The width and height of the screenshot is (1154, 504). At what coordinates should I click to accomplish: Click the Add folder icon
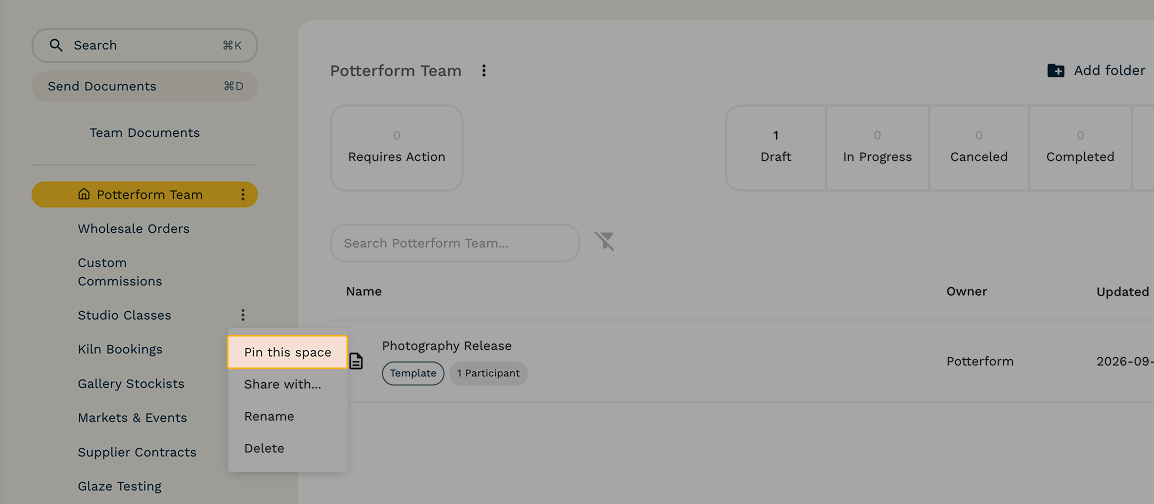[x=1056, y=71]
